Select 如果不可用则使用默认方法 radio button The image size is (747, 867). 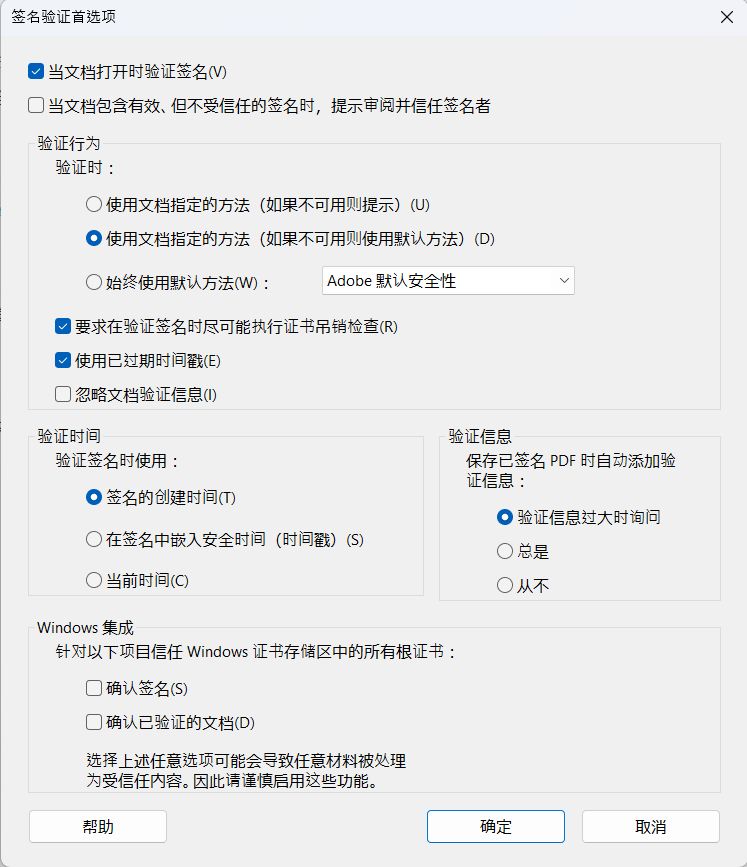[94, 239]
